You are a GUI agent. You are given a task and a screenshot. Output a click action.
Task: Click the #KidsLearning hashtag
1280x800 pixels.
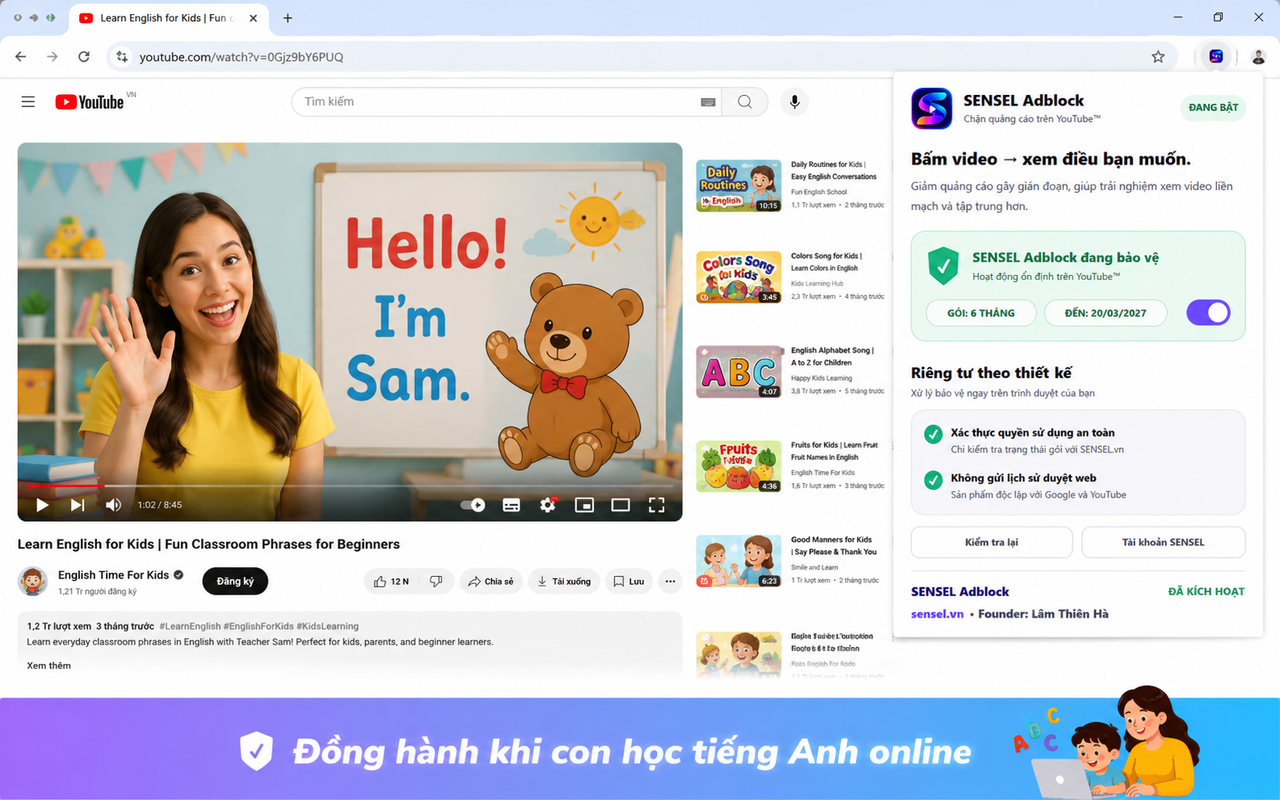(x=328, y=626)
